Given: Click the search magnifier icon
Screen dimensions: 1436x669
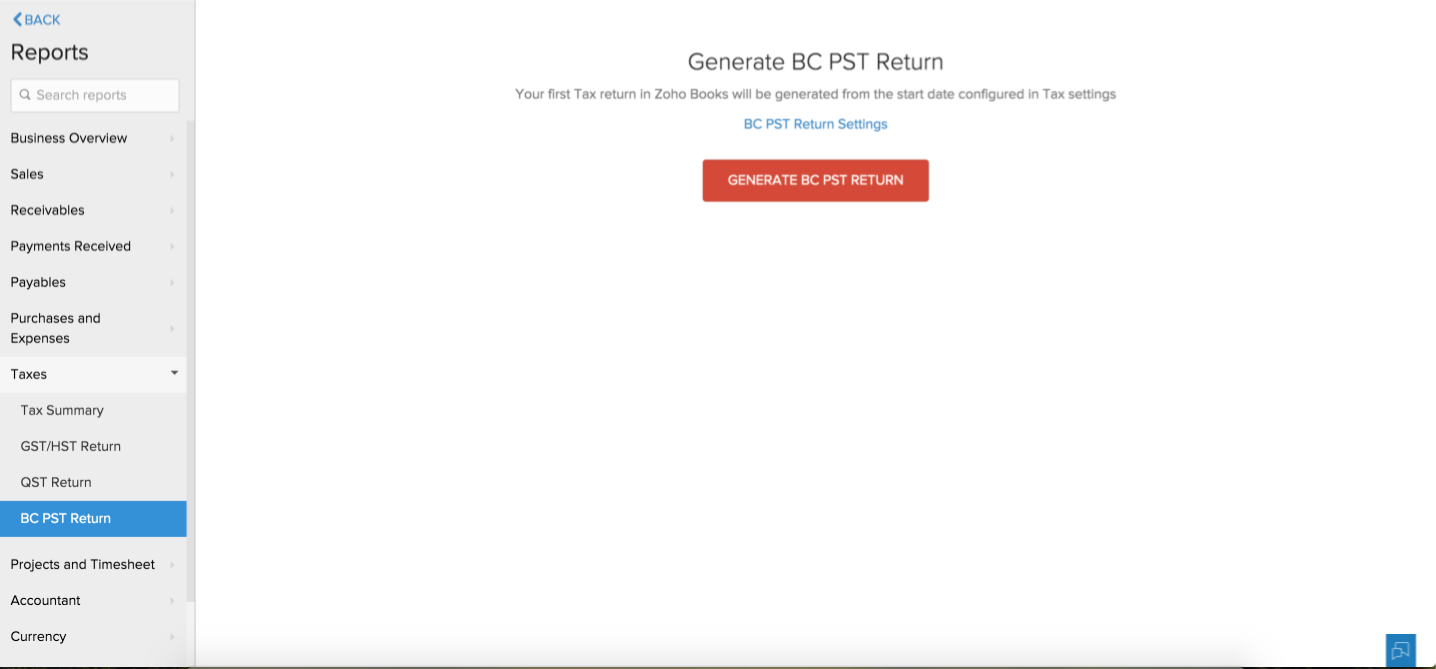Looking at the screenshot, I should [x=25, y=96].
